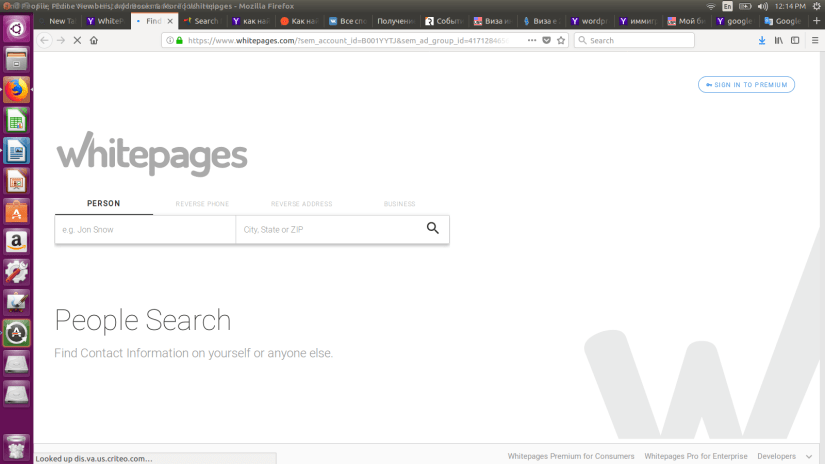Click Wi-Fi network indicator in top bar

point(711,6)
